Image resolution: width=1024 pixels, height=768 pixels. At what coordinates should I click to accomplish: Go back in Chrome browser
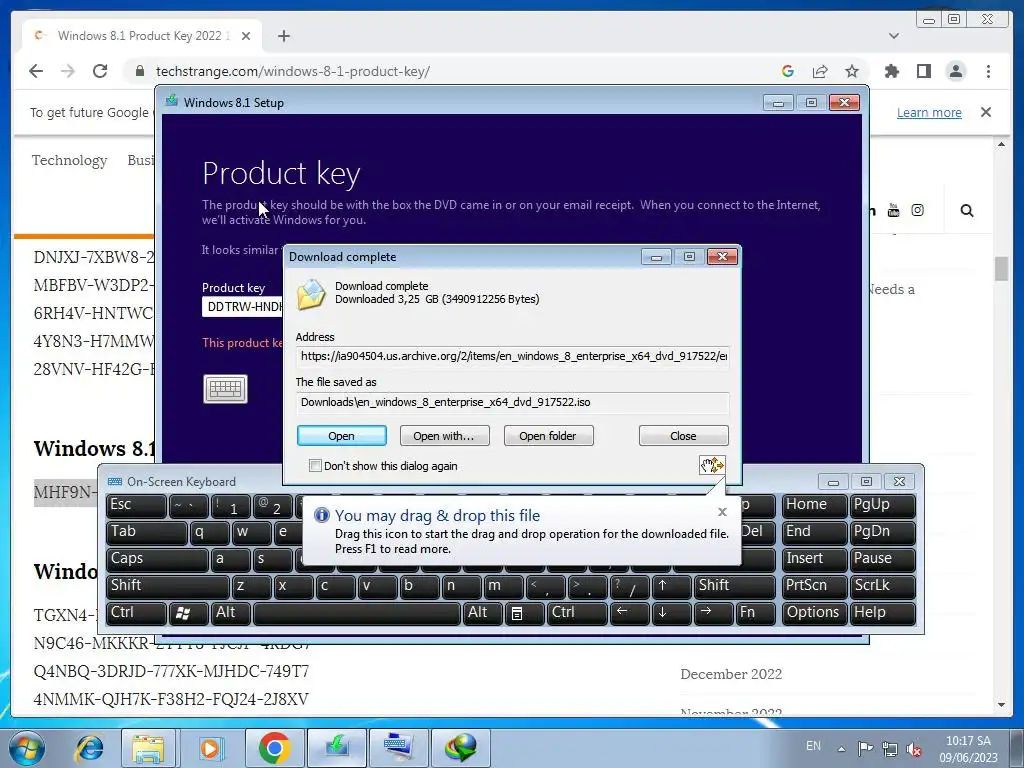click(x=36, y=71)
